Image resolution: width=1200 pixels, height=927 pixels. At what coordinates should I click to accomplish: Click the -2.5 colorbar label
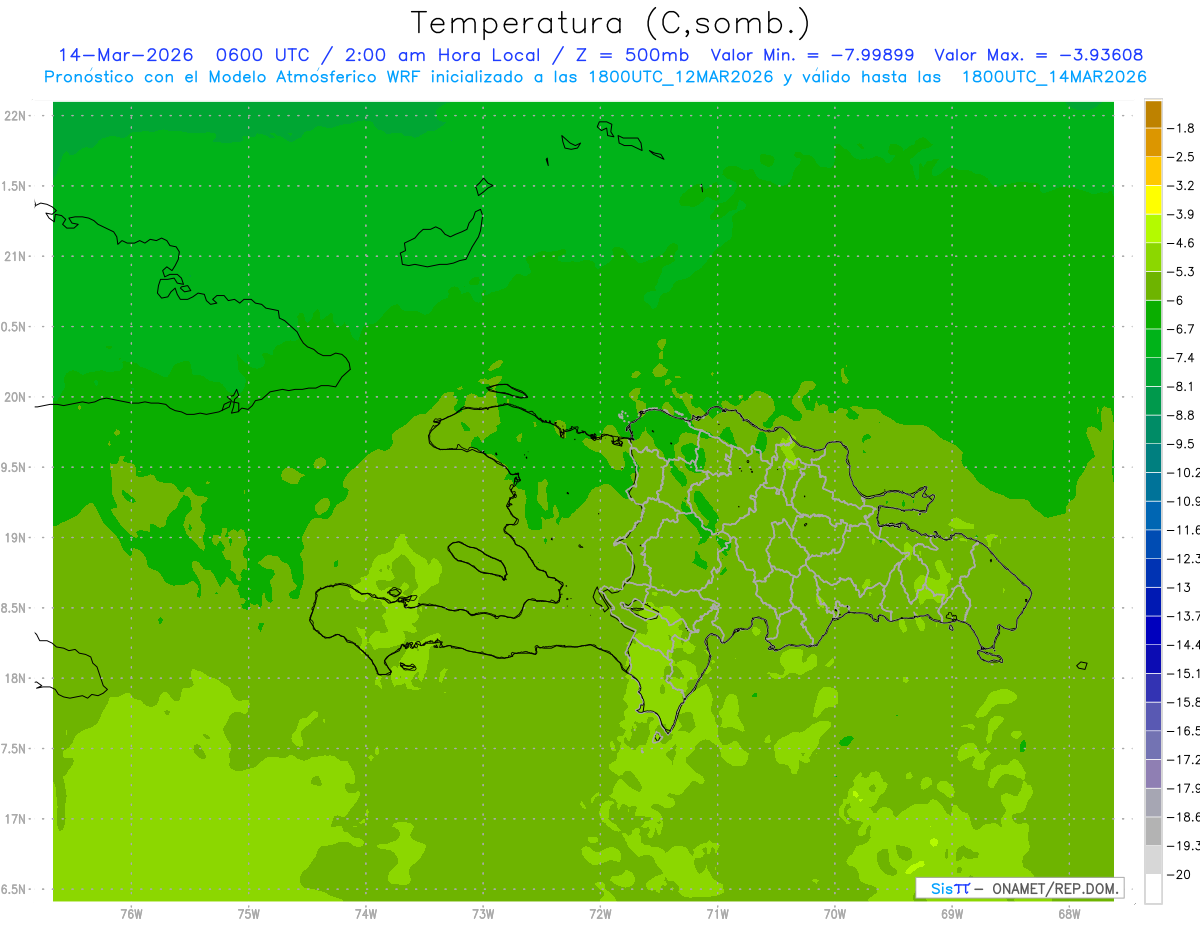[1182, 157]
